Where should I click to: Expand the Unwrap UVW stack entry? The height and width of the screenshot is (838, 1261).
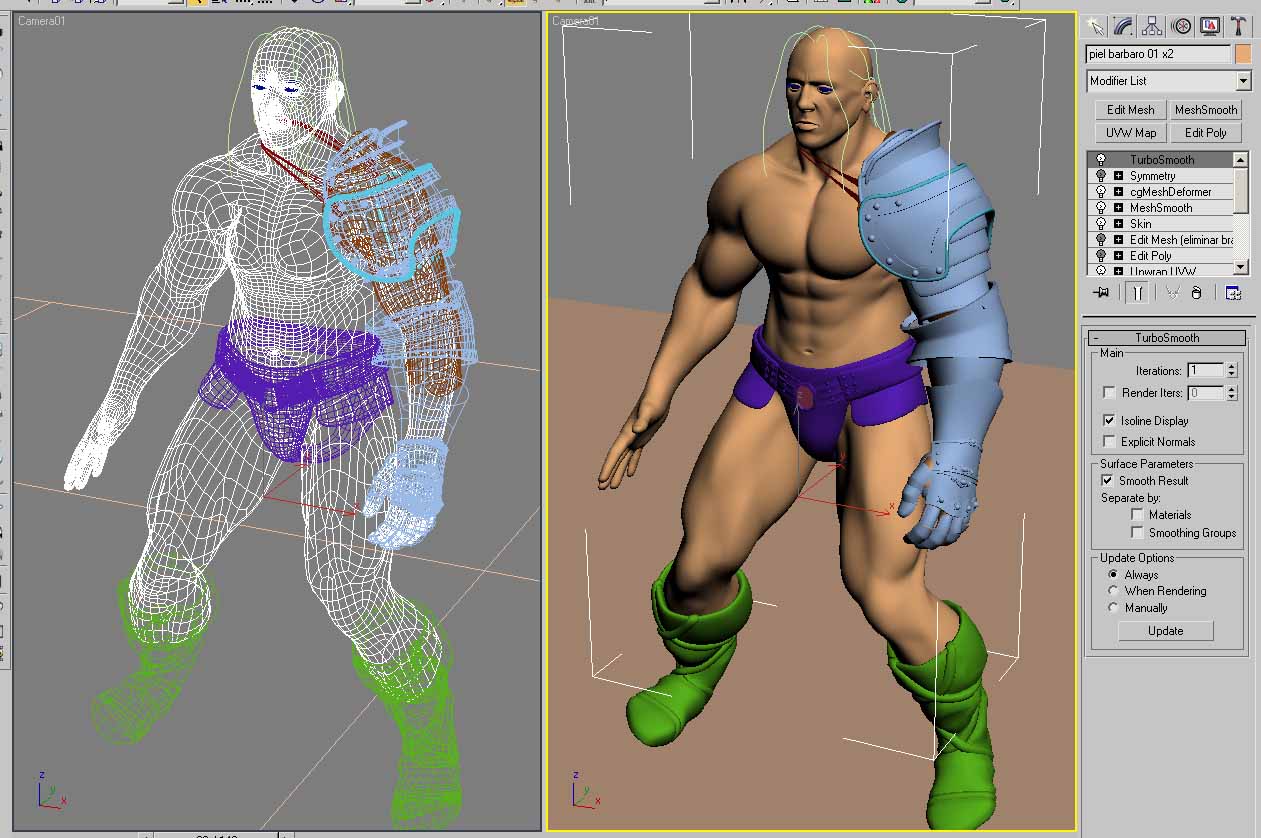coord(1118,271)
